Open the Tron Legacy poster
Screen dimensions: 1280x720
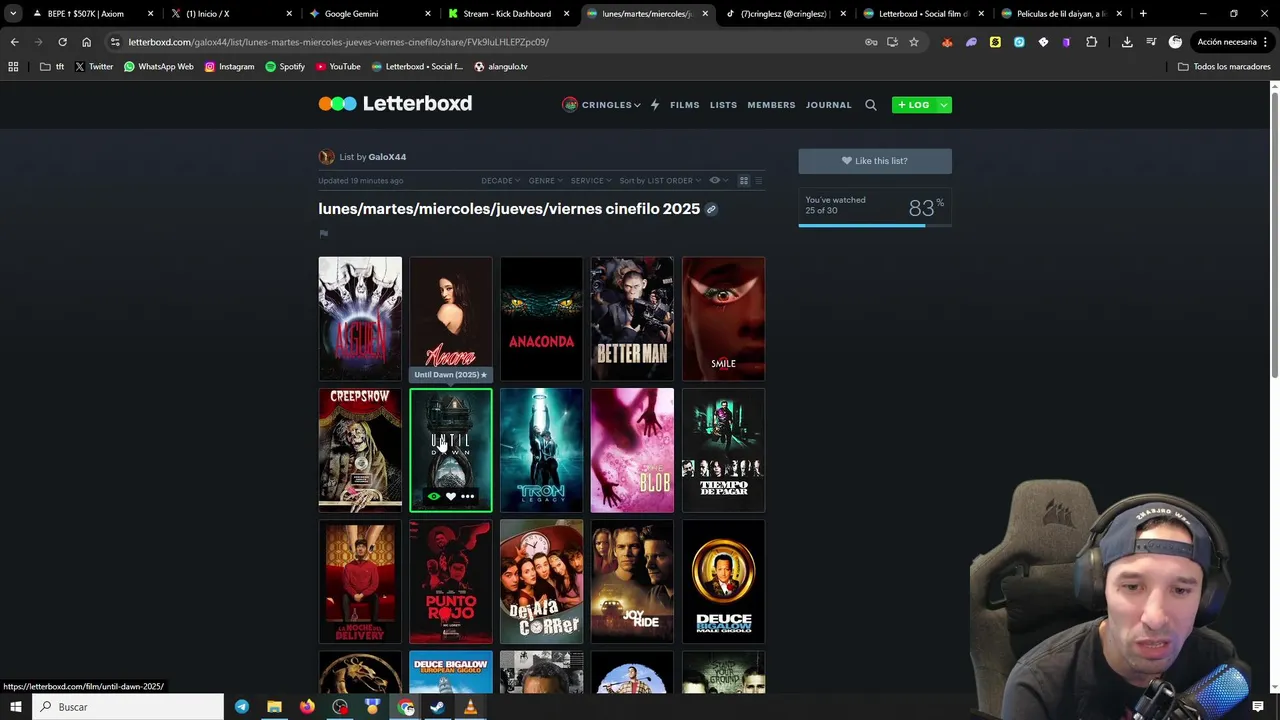coord(541,450)
